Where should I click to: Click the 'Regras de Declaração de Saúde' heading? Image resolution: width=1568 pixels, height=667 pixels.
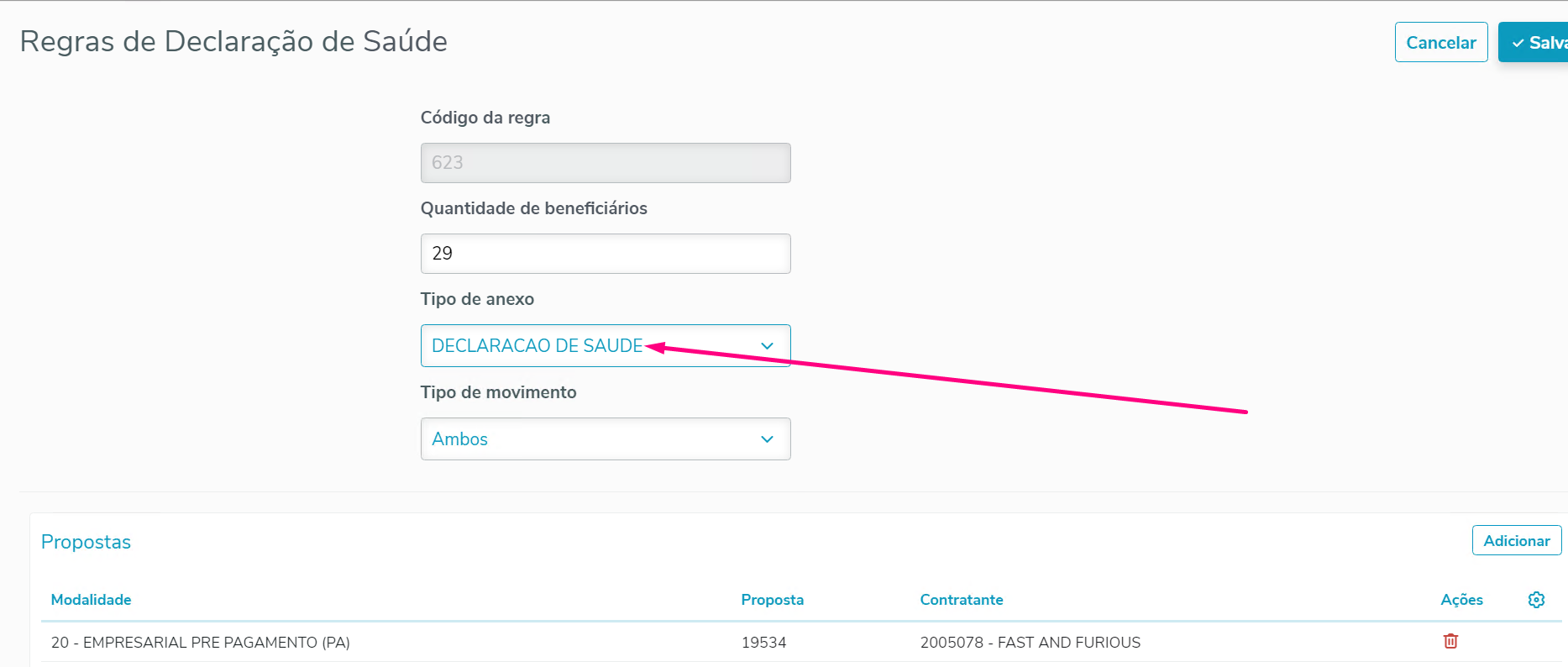coord(233,41)
